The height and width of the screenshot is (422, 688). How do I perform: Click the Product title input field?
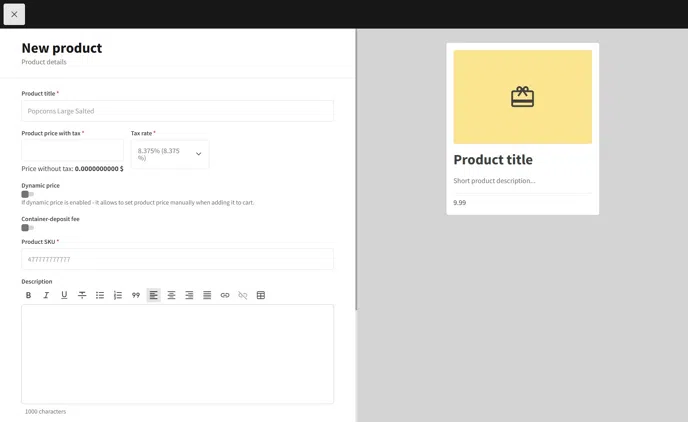[x=177, y=111]
